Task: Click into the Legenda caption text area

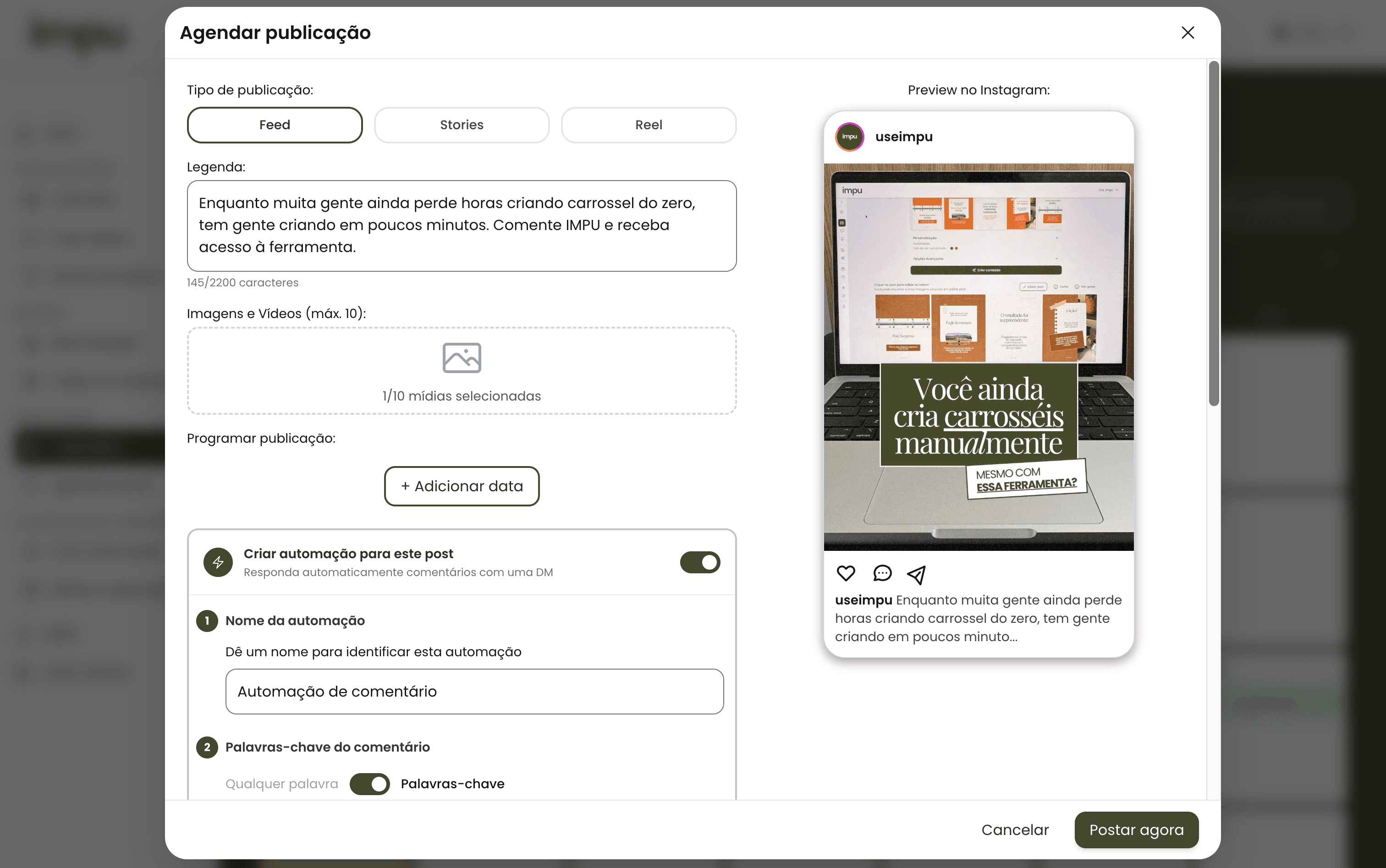Action: point(462,225)
